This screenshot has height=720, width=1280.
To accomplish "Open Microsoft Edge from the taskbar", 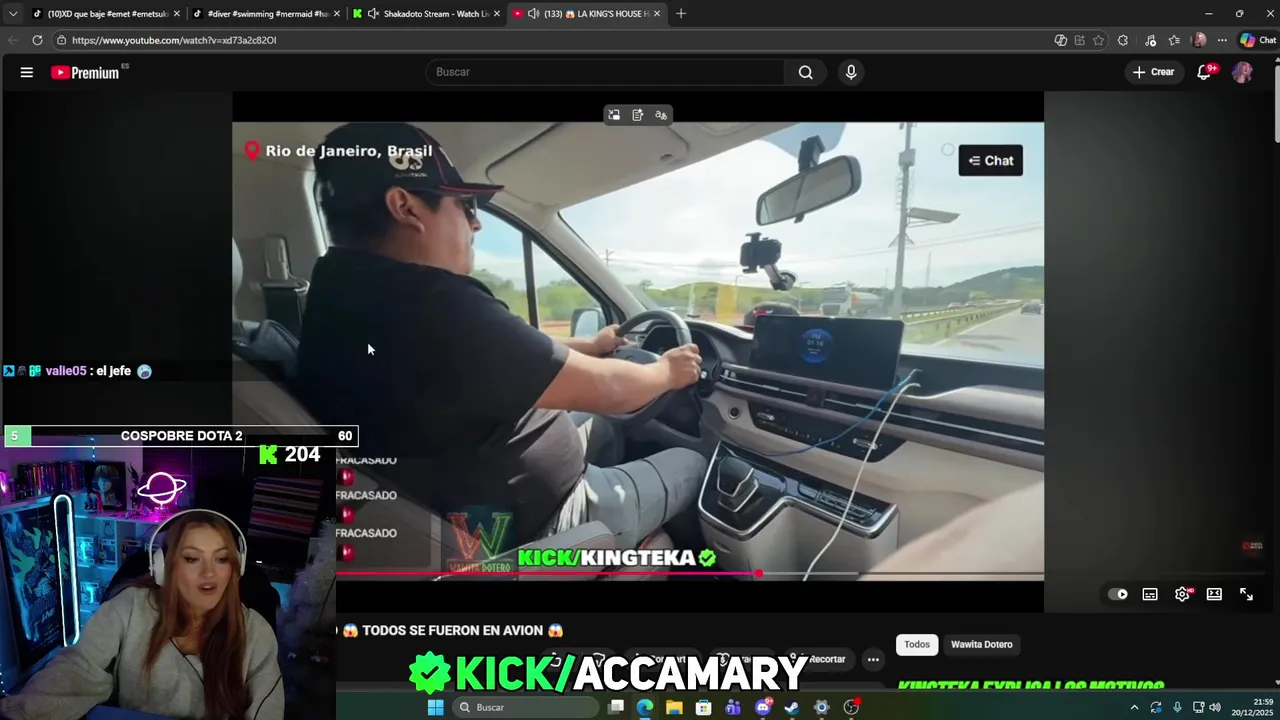I will (645, 707).
